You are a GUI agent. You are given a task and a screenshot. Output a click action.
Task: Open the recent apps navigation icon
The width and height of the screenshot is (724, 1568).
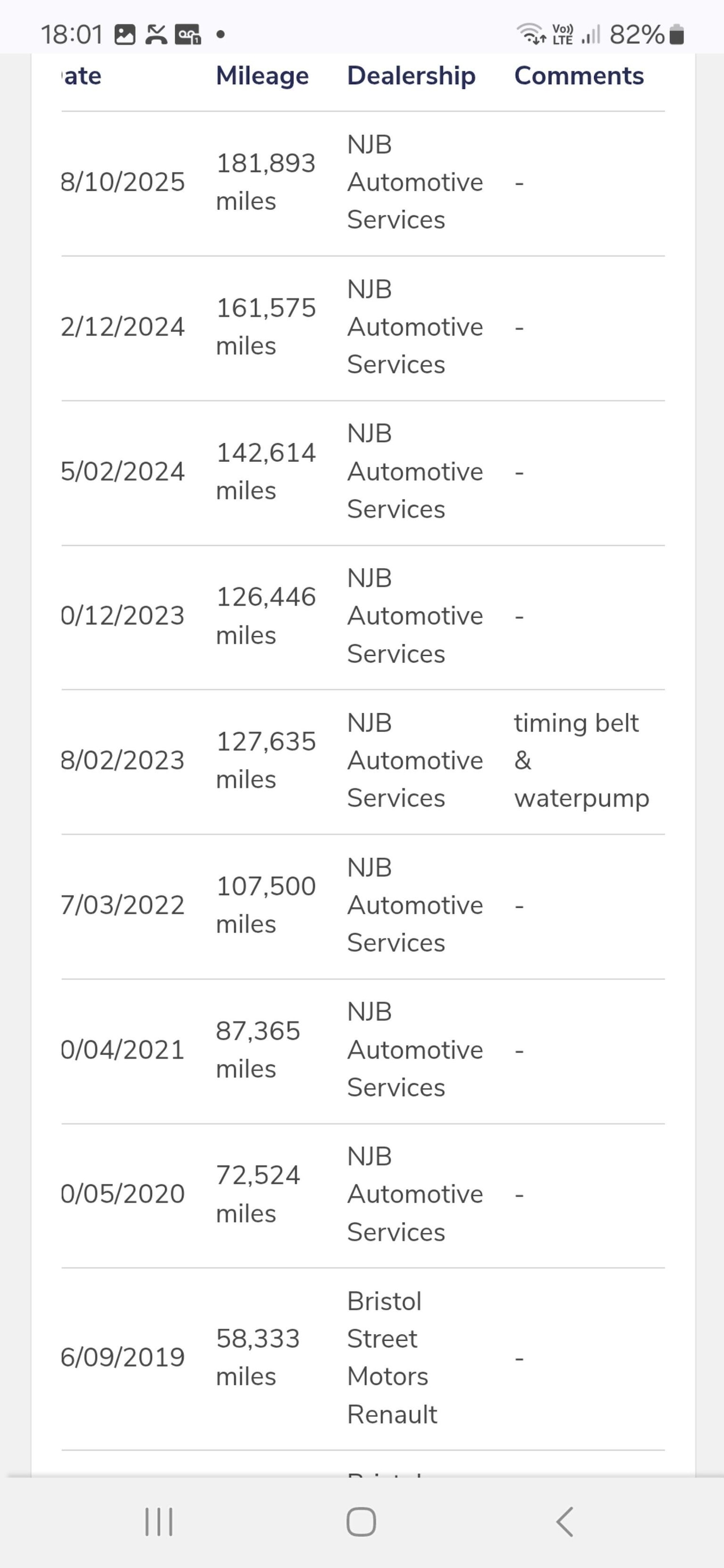coord(159,1522)
